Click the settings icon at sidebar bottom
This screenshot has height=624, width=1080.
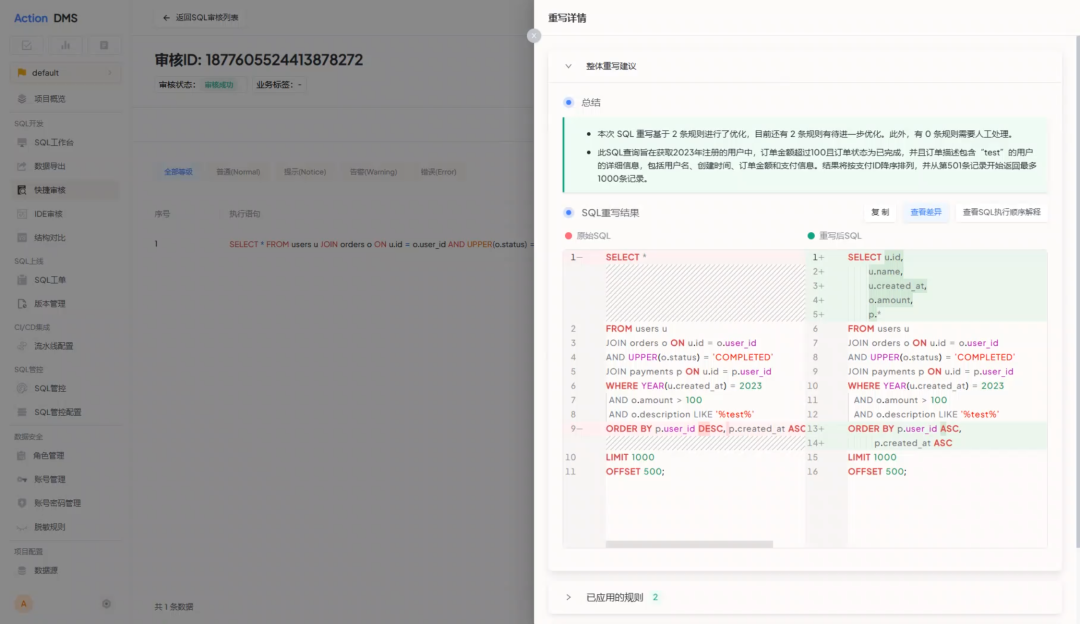(x=106, y=603)
